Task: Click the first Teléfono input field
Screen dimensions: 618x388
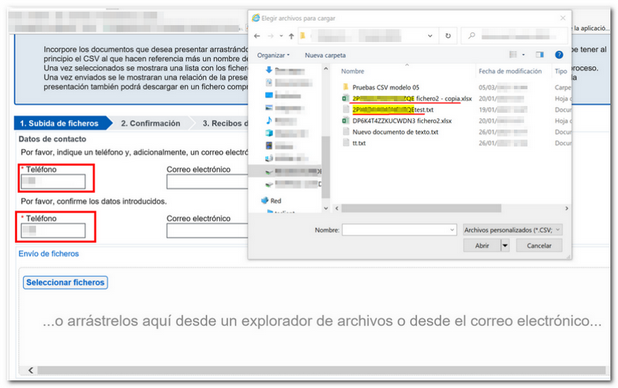Action: coord(53,182)
